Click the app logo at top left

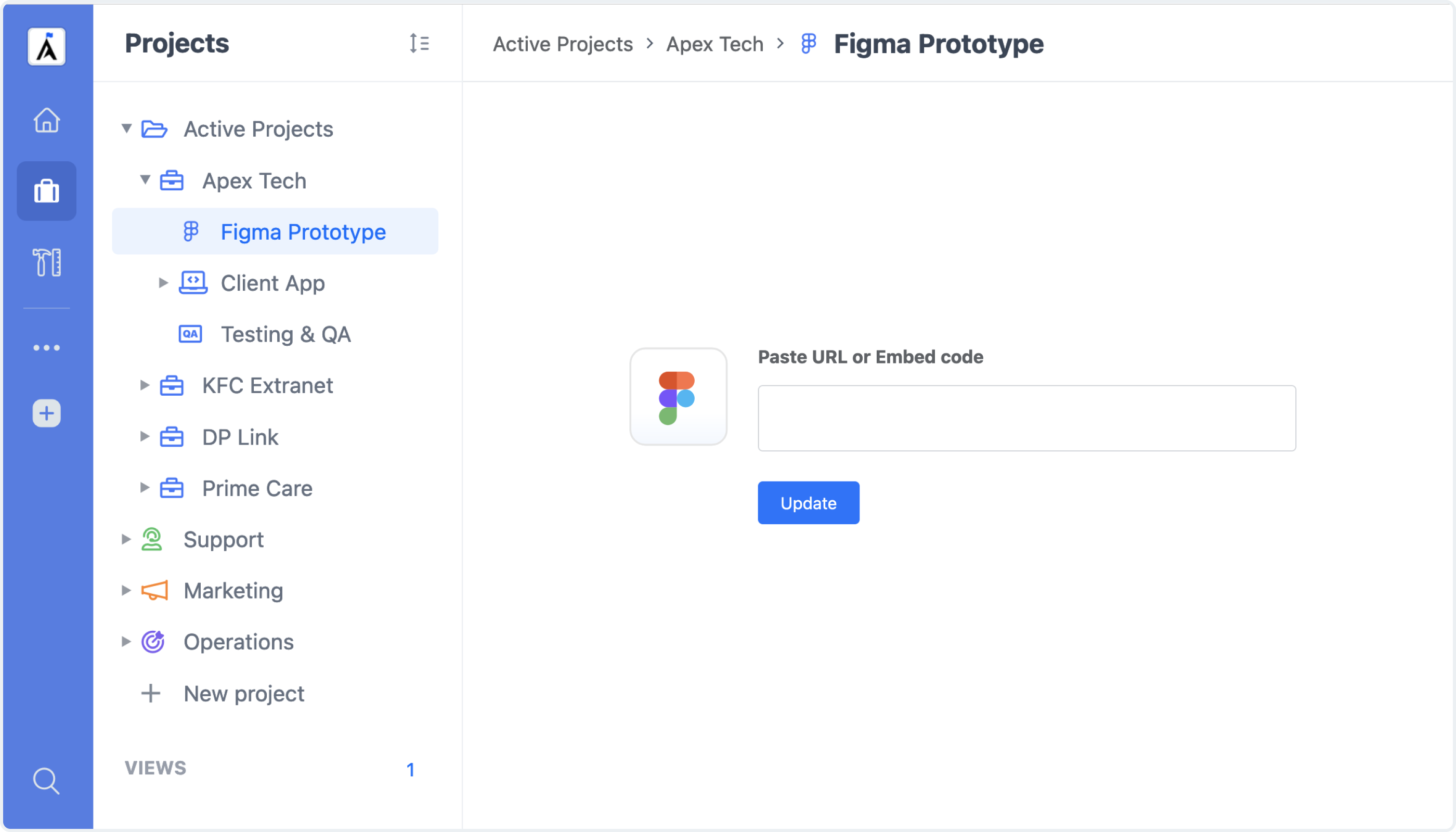46,46
